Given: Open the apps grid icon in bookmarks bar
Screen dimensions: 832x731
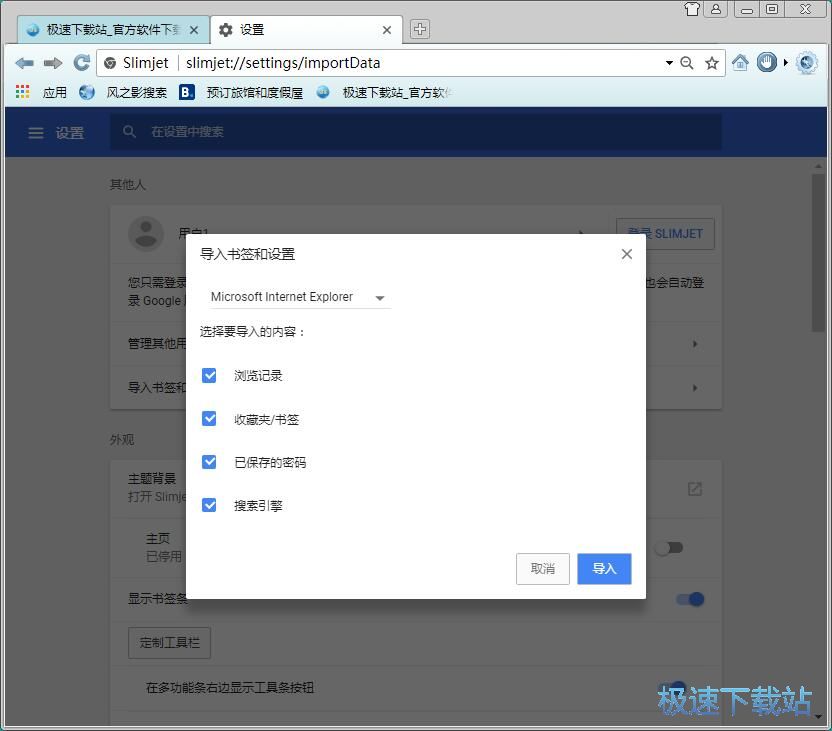Looking at the screenshot, I should 22,92.
